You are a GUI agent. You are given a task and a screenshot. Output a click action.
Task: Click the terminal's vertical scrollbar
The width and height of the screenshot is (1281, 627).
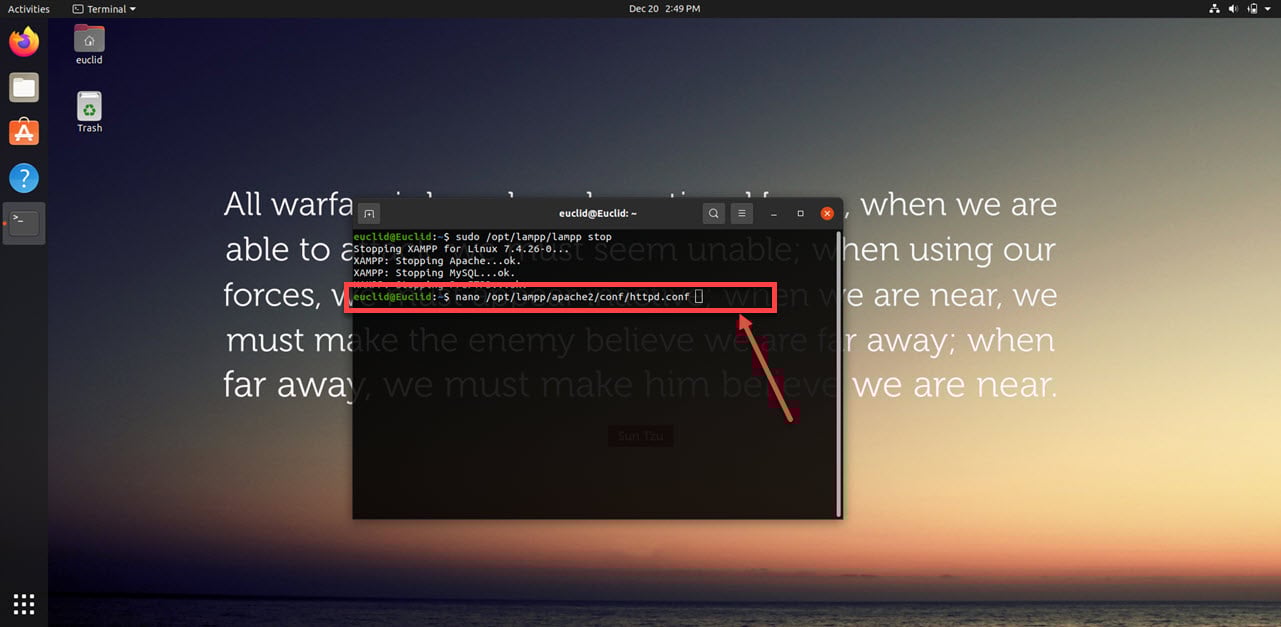coord(838,373)
